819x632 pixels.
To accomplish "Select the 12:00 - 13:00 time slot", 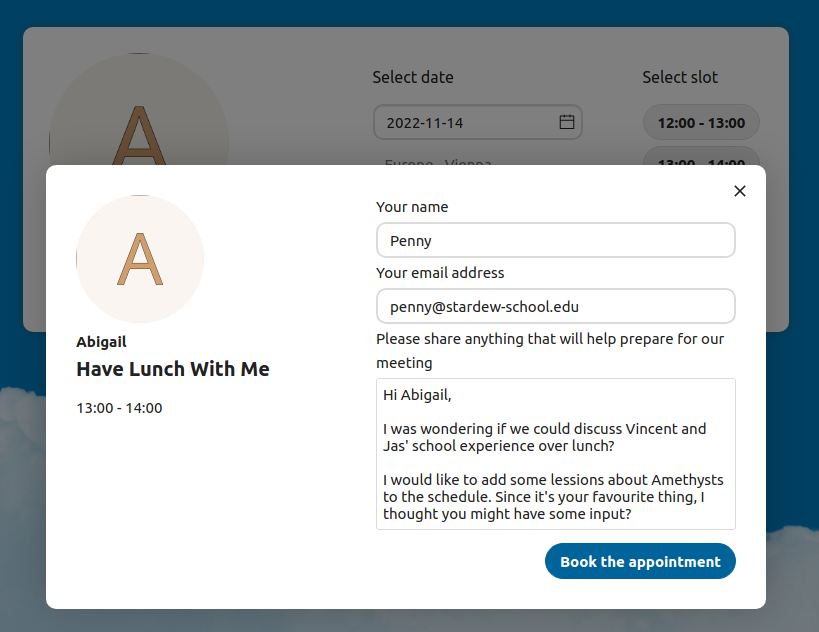I will pos(700,122).
